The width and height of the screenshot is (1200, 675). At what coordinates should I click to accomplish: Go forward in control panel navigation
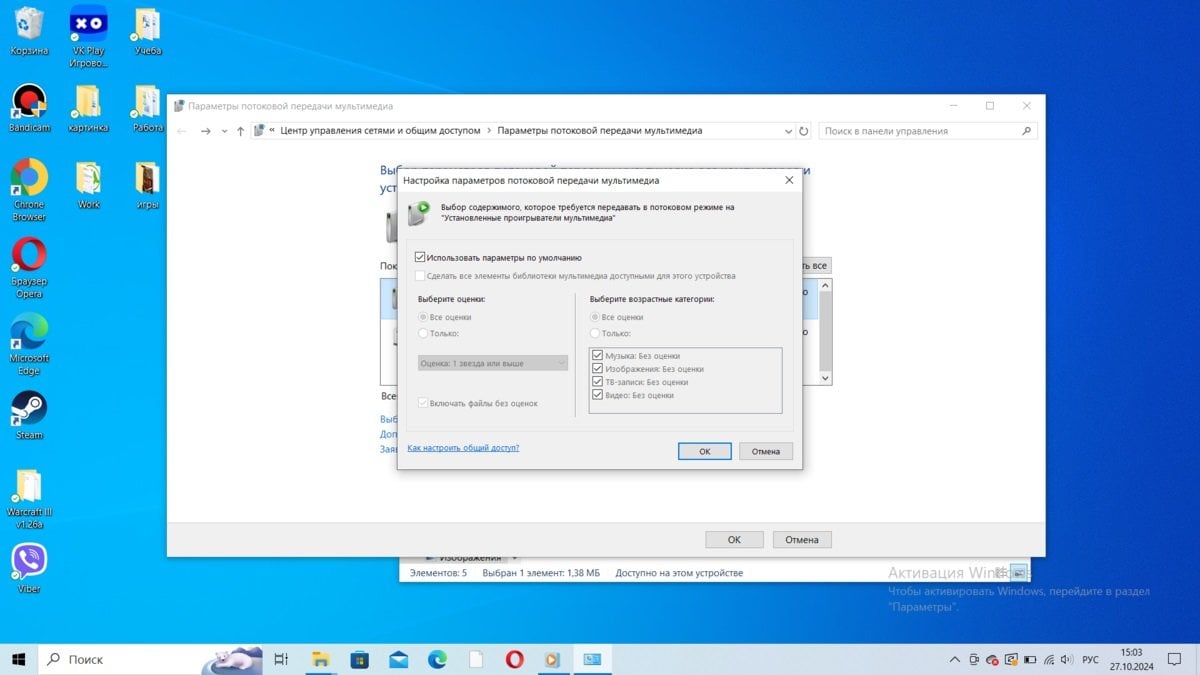[x=205, y=131]
